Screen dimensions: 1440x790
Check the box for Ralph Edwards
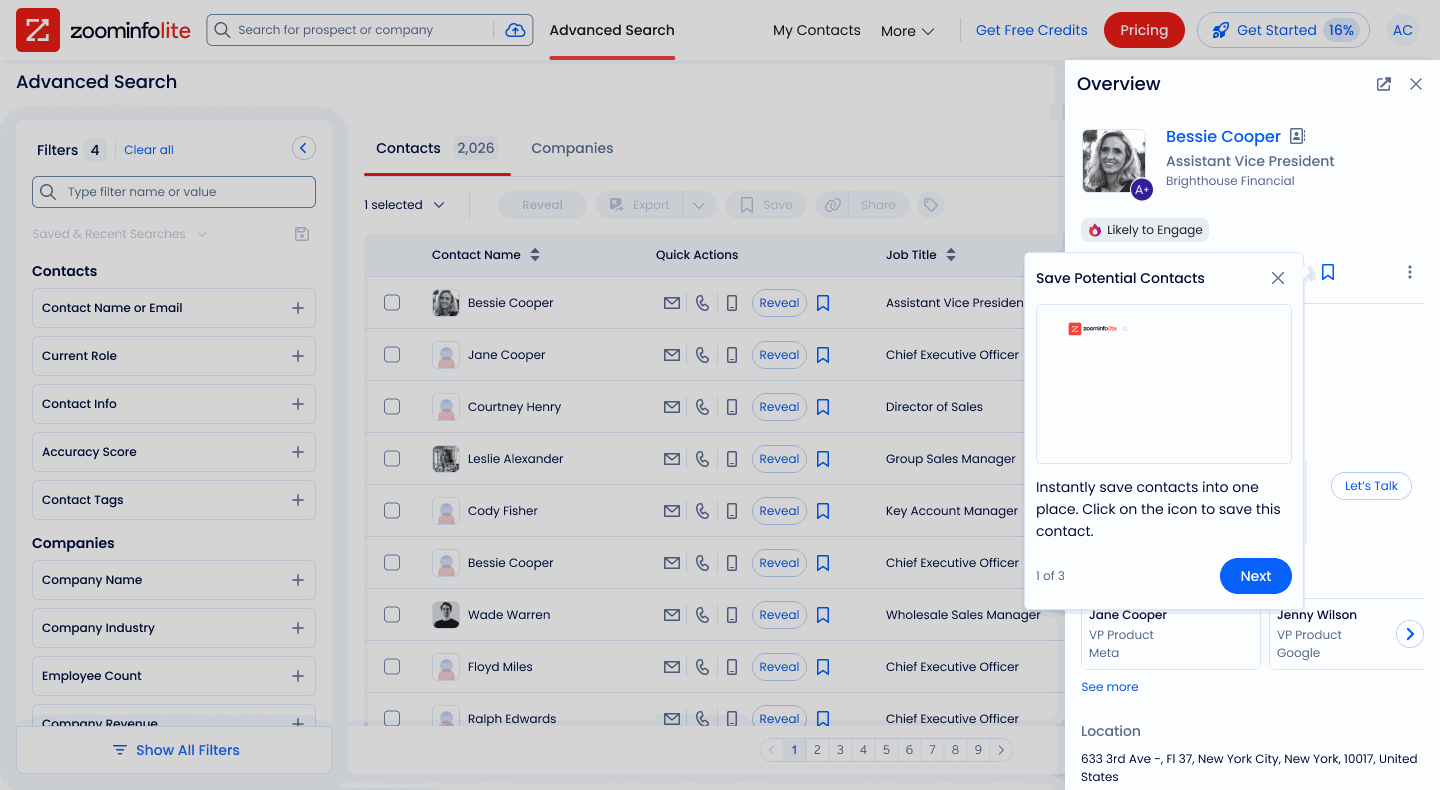click(392, 718)
